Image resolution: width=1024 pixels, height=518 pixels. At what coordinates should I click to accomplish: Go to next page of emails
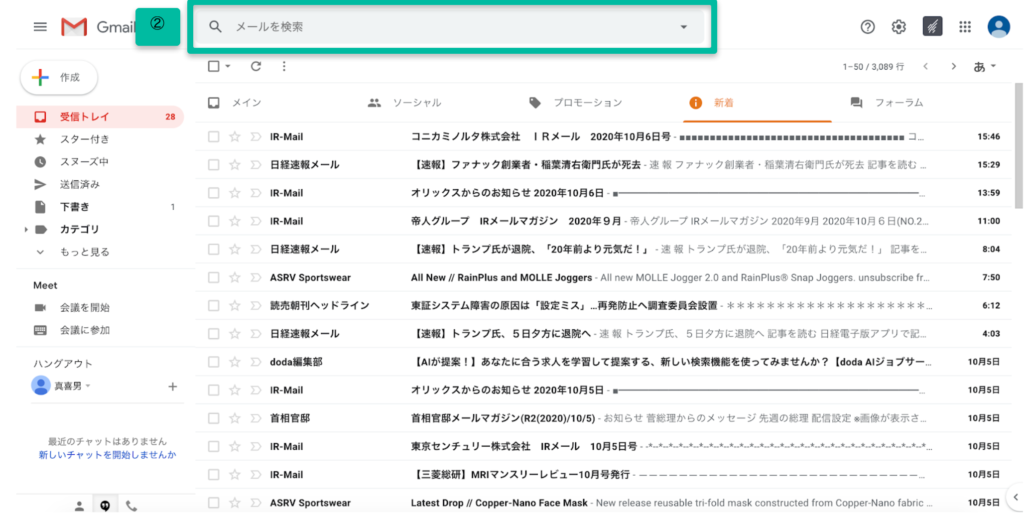pos(953,66)
